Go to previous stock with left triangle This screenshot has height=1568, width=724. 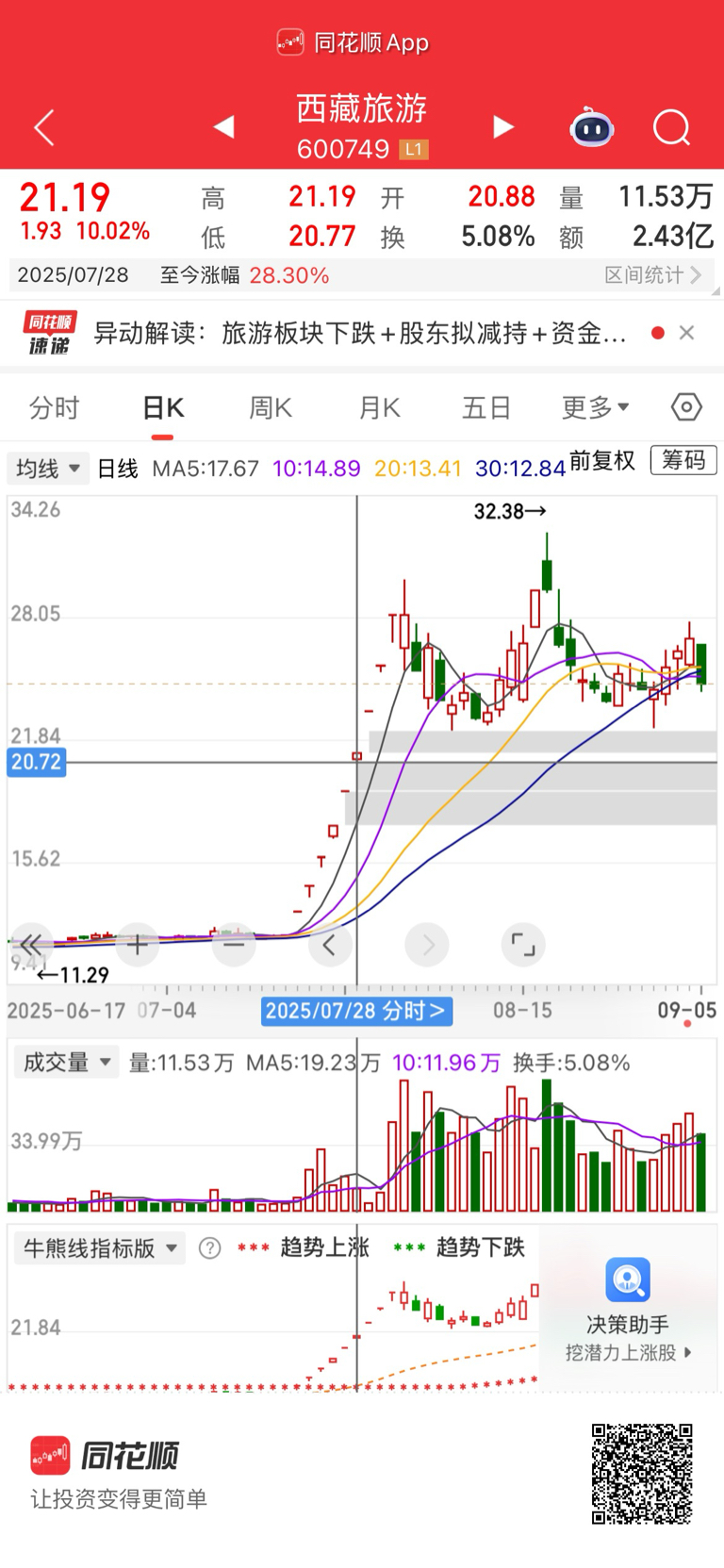pyautogui.click(x=223, y=126)
